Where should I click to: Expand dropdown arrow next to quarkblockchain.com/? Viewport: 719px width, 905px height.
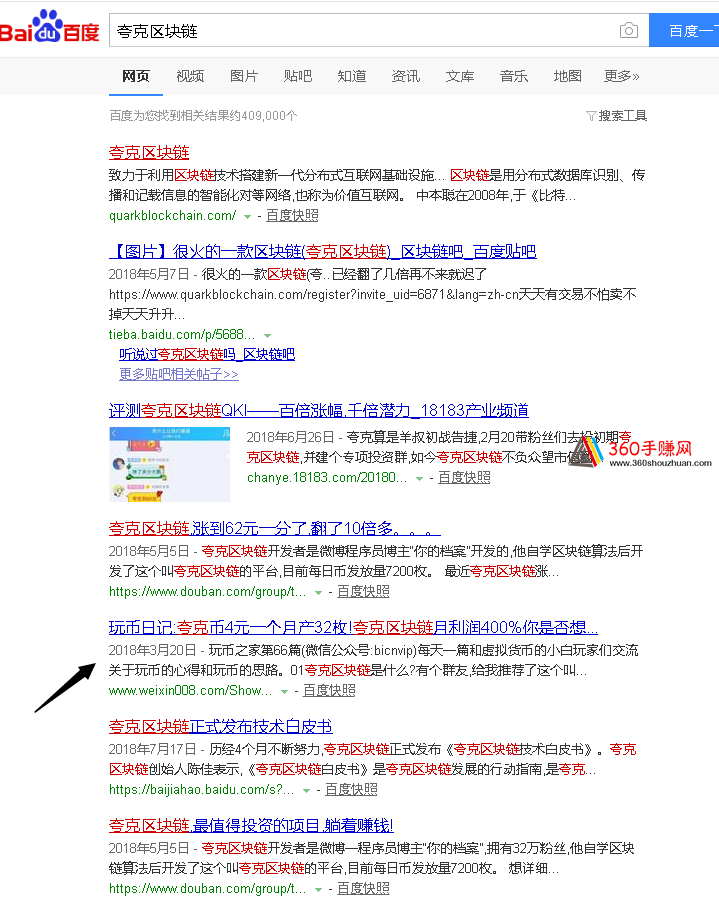(248, 216)
